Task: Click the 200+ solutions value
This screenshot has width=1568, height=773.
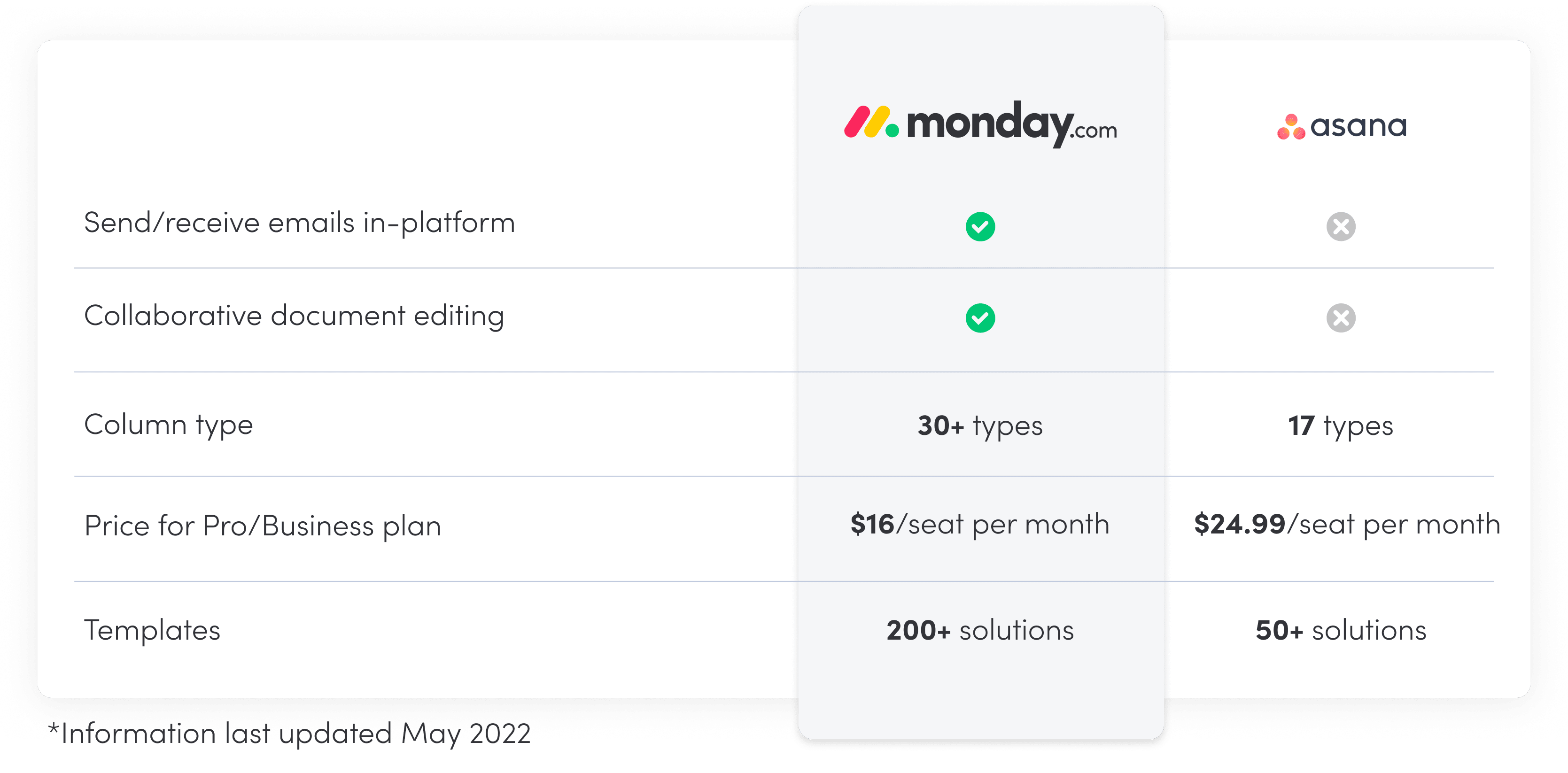Action: 980,630
